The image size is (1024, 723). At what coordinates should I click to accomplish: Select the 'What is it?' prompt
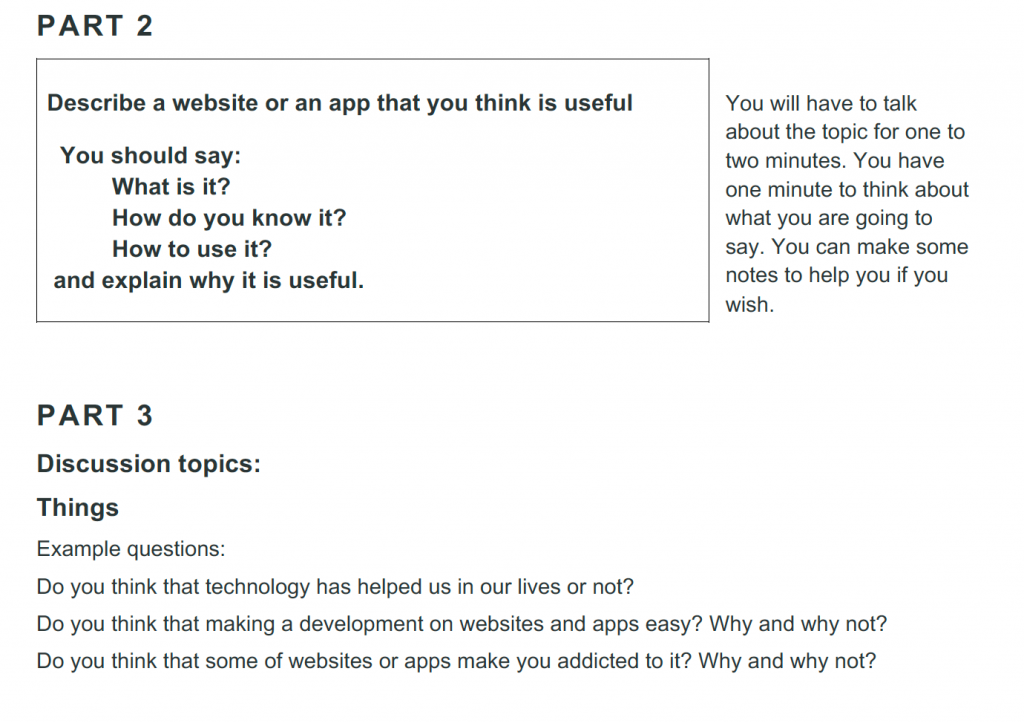(171, 187)
